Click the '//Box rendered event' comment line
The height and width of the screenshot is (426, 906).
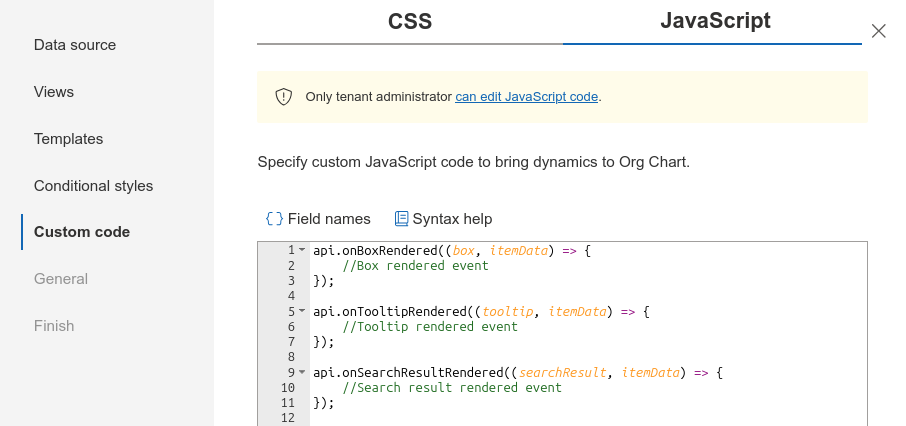[415, 266]
